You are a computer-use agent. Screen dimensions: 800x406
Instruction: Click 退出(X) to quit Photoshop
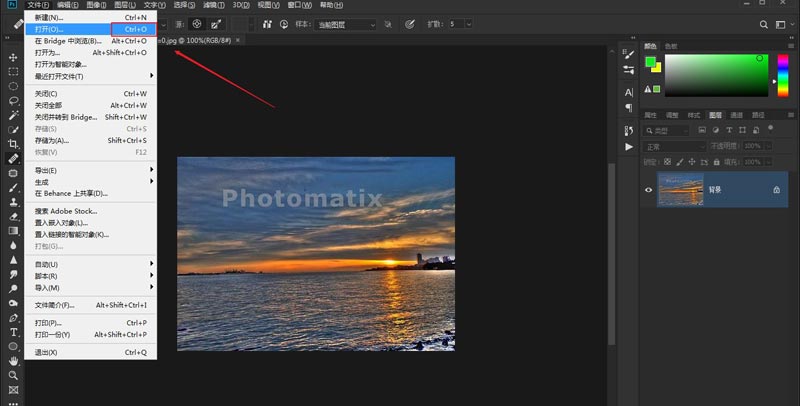(46, 352)
